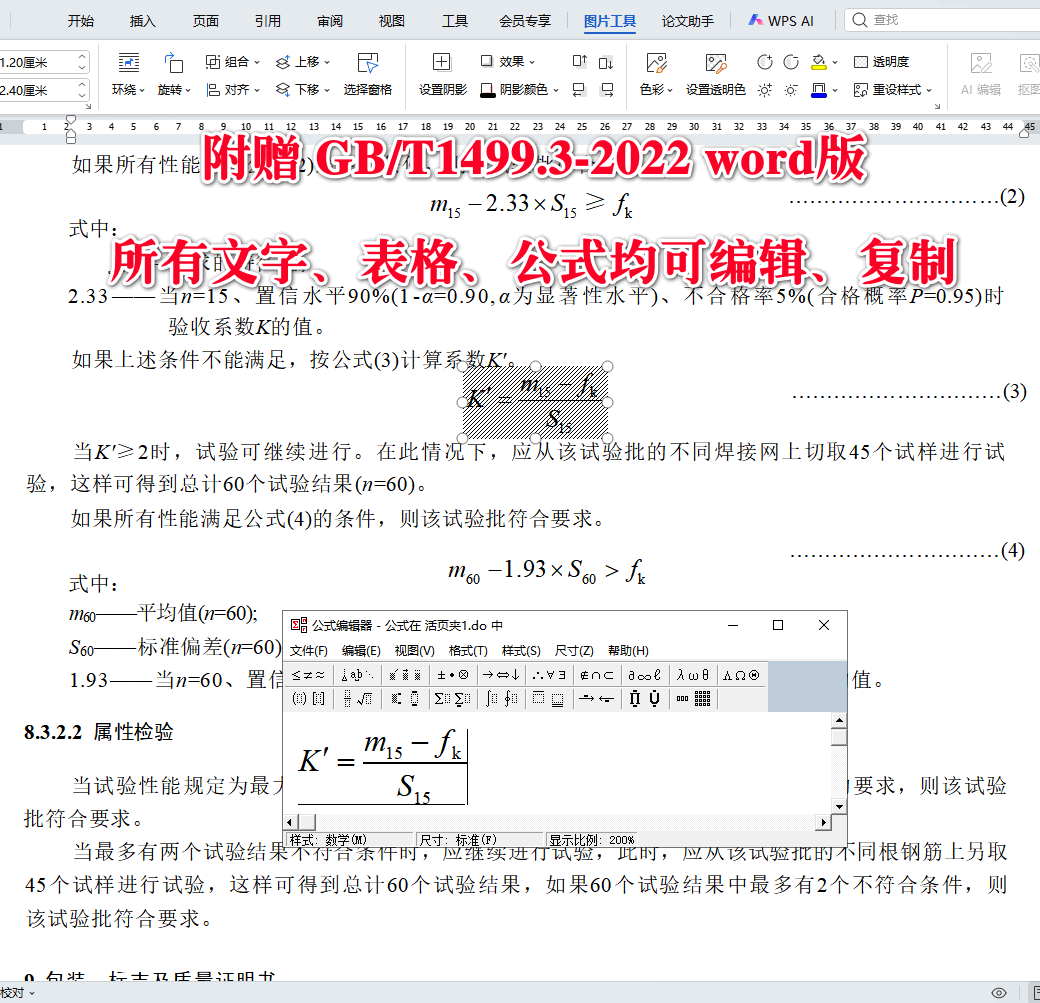Switch to the 视图 ribbon tab
The image size is (1040, 1003).
(x=391, y=21)
